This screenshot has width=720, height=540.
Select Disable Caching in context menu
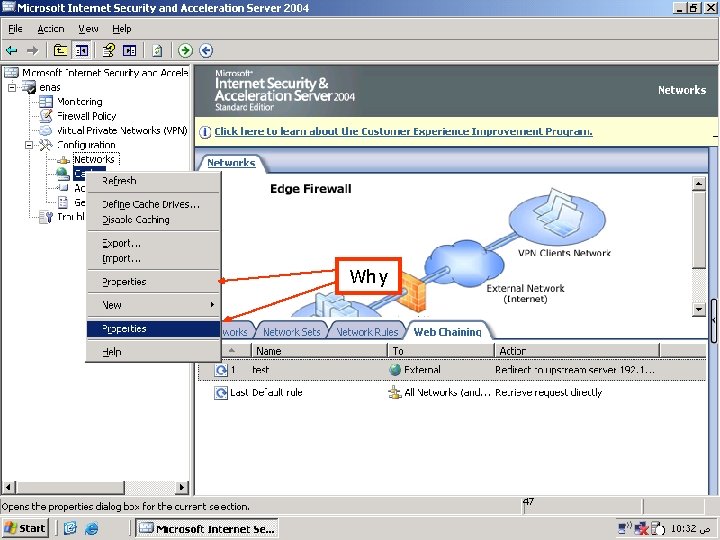(153, 219)
